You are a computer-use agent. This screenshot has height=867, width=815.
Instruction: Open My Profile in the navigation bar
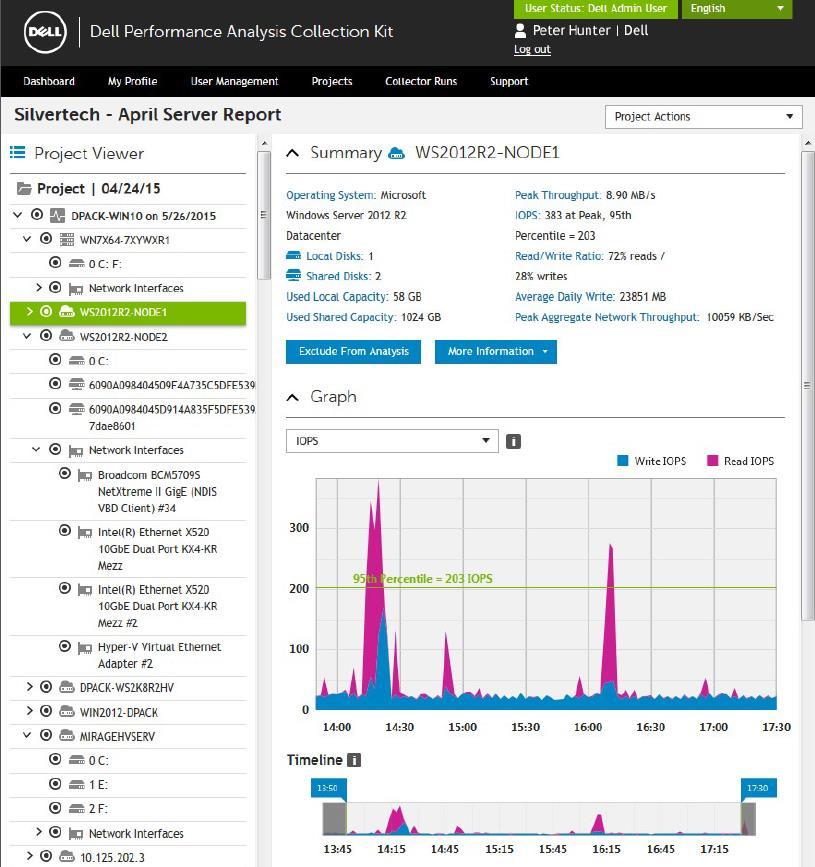133,81
